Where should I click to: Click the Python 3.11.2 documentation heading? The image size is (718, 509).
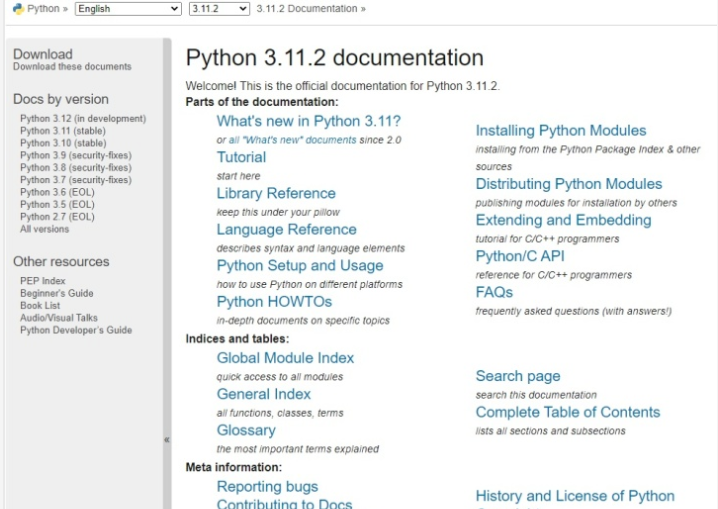335,58
